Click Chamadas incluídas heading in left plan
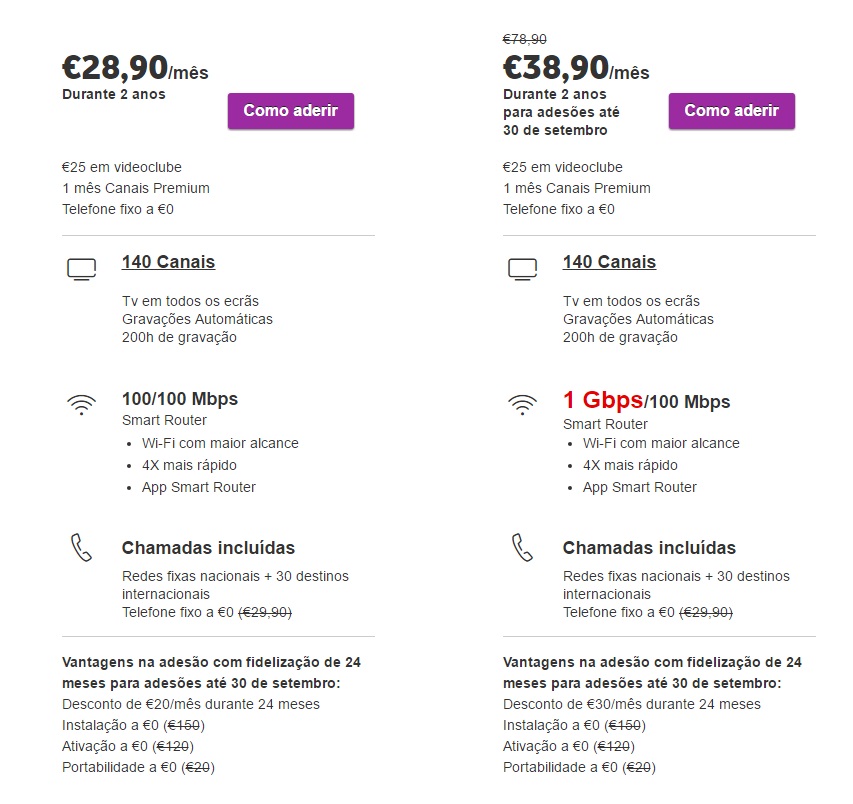 coord(208,548)
